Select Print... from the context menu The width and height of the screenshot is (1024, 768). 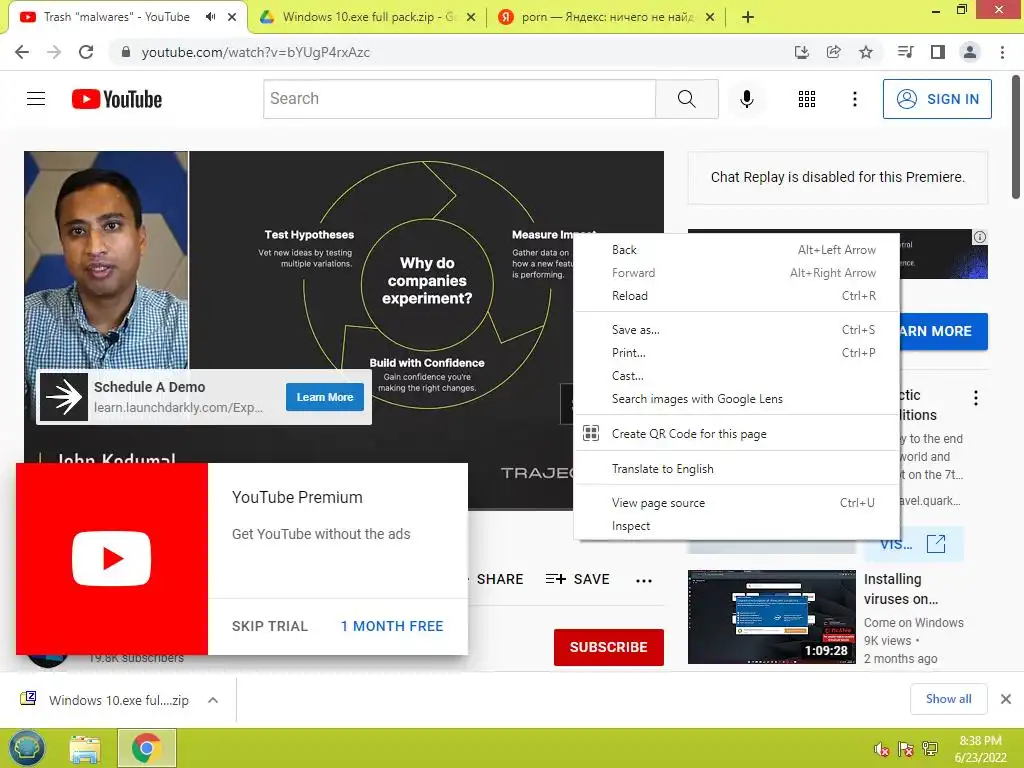tap(737, 353)
